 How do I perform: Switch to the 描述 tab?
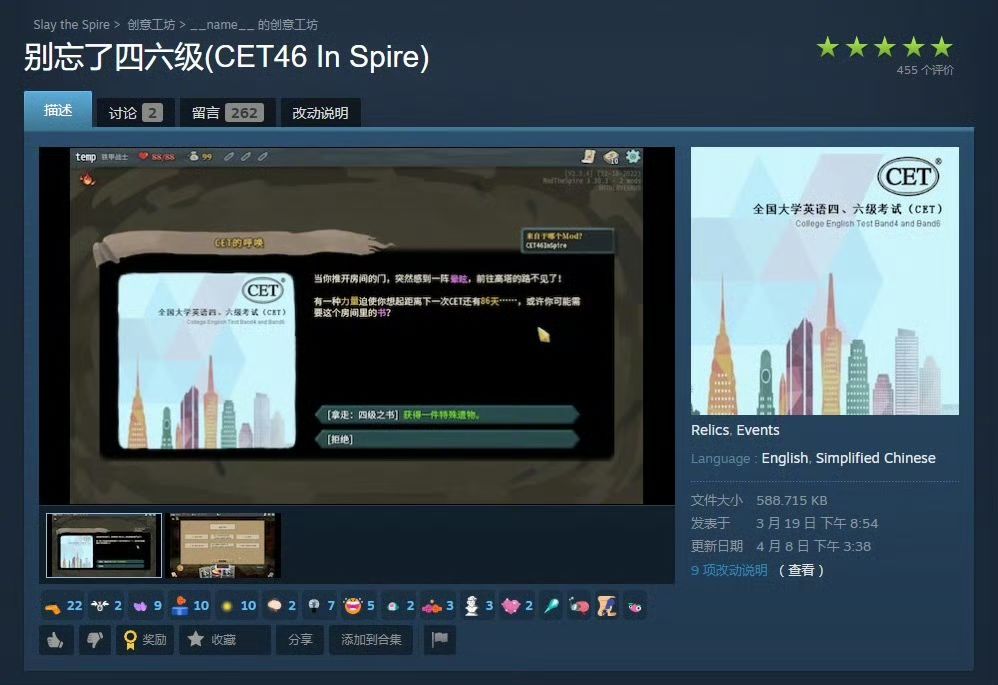click(x=58, y=110)
